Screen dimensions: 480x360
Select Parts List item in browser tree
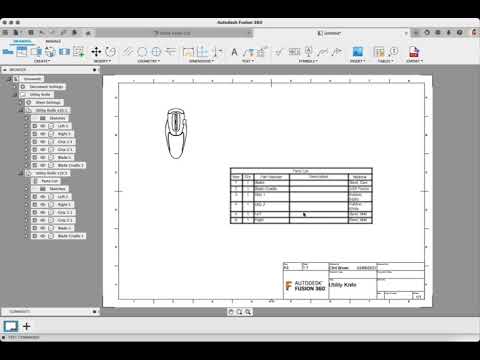tap(46, 181)
